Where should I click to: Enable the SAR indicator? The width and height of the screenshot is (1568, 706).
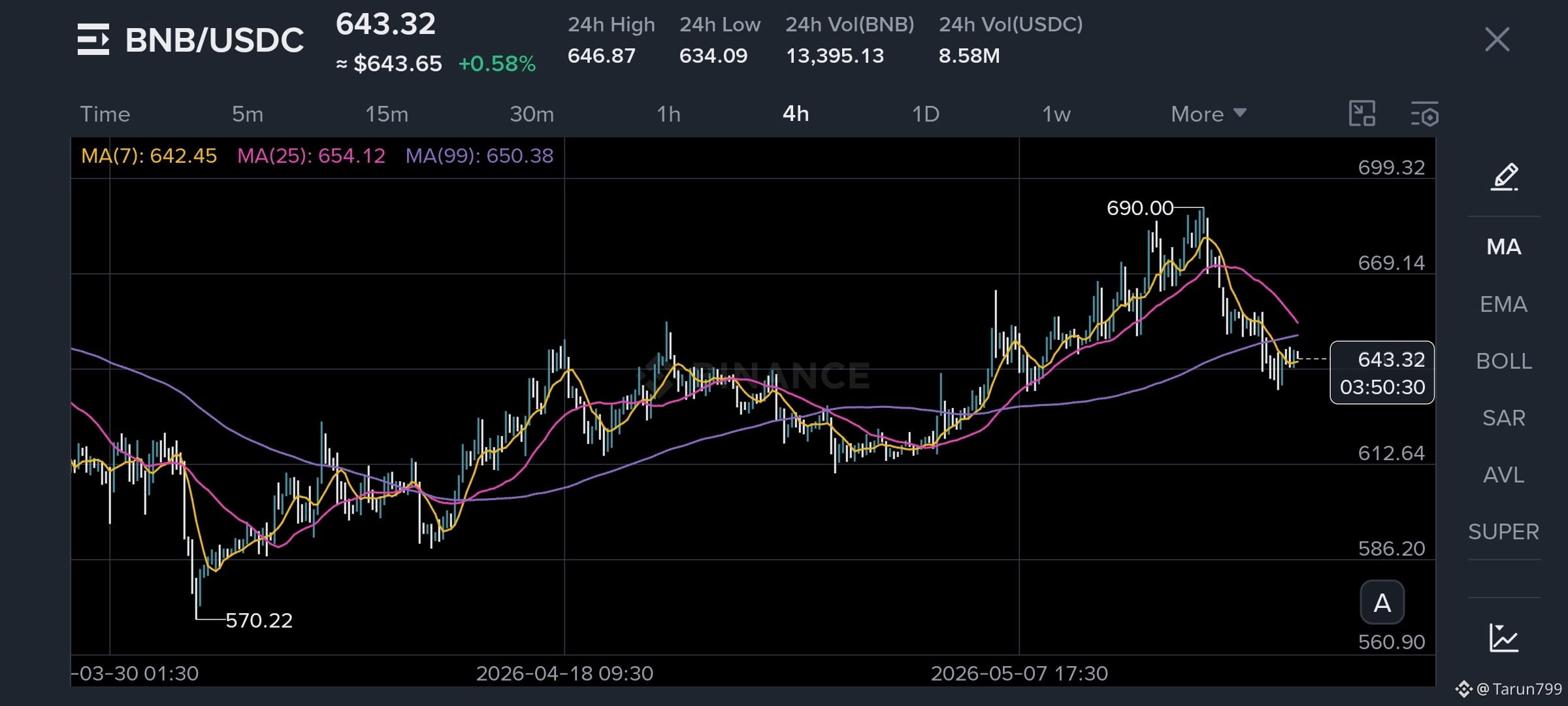pos(1504,418)
